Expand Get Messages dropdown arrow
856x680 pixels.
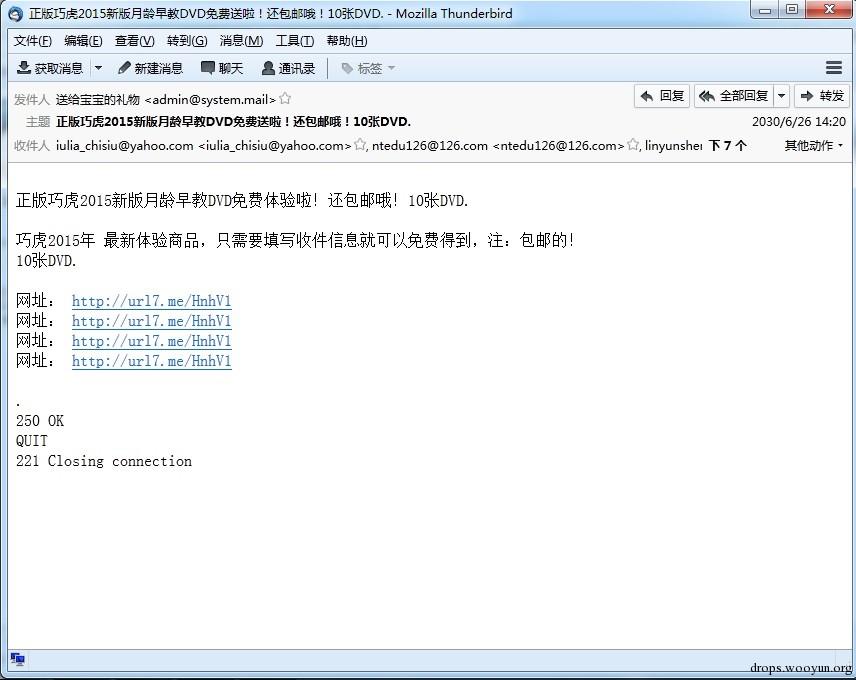[x=98, y=68]
